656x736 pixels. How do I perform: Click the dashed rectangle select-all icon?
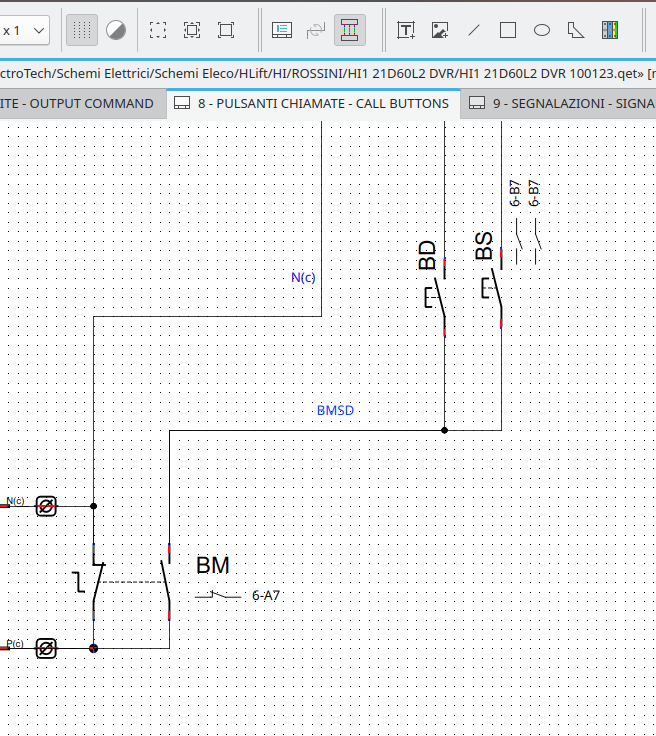(x=158, y=30)
